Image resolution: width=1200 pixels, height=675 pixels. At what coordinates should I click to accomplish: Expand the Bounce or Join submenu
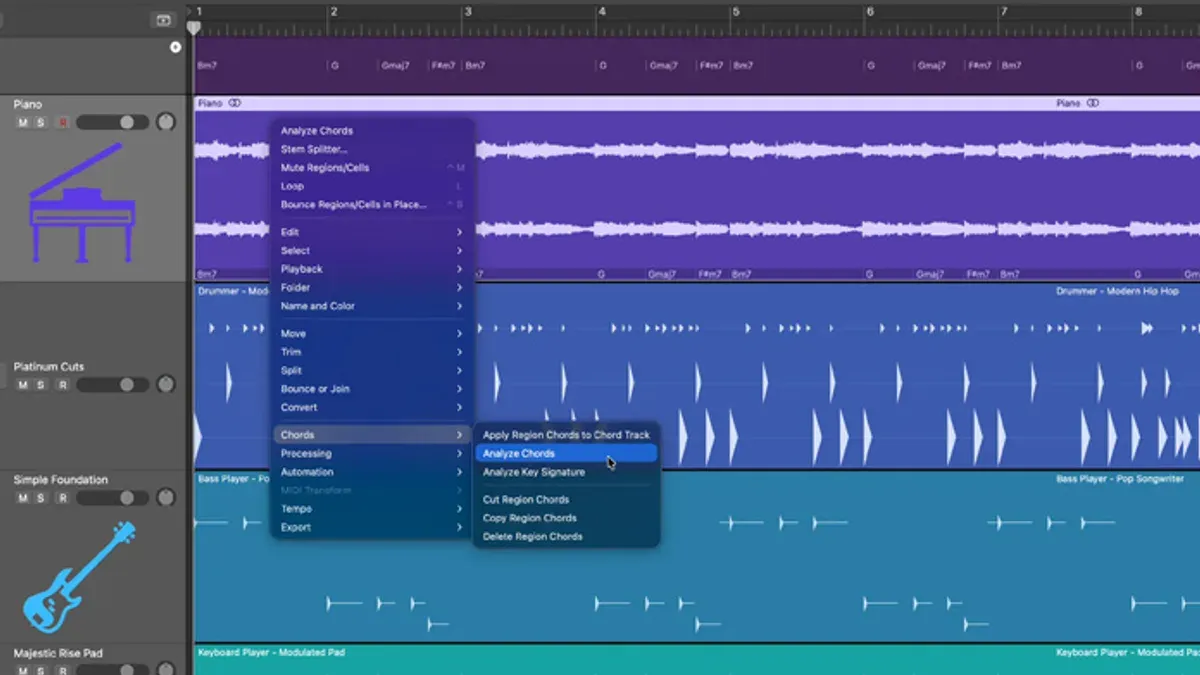tap(372, 389)
